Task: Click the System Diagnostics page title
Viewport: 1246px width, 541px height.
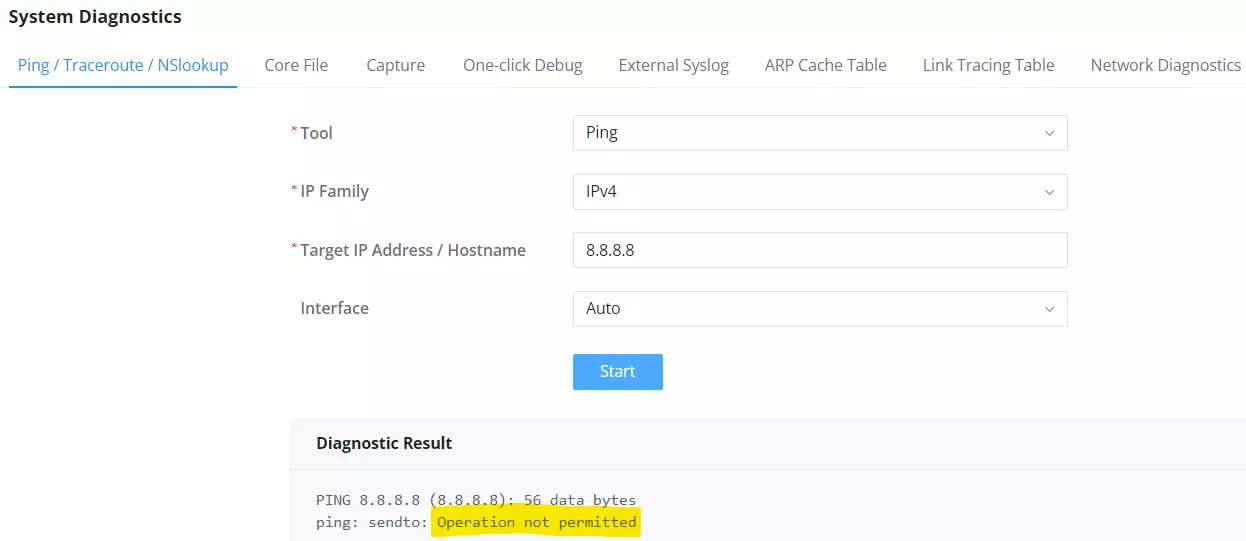Action: tap(95, 16)
